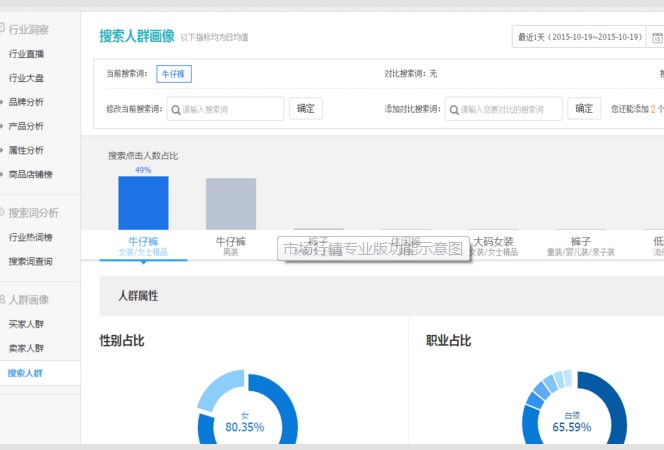Select the 牛仔裤 男装 category tab
664x450 pixels.
click(x=231, y=246)
